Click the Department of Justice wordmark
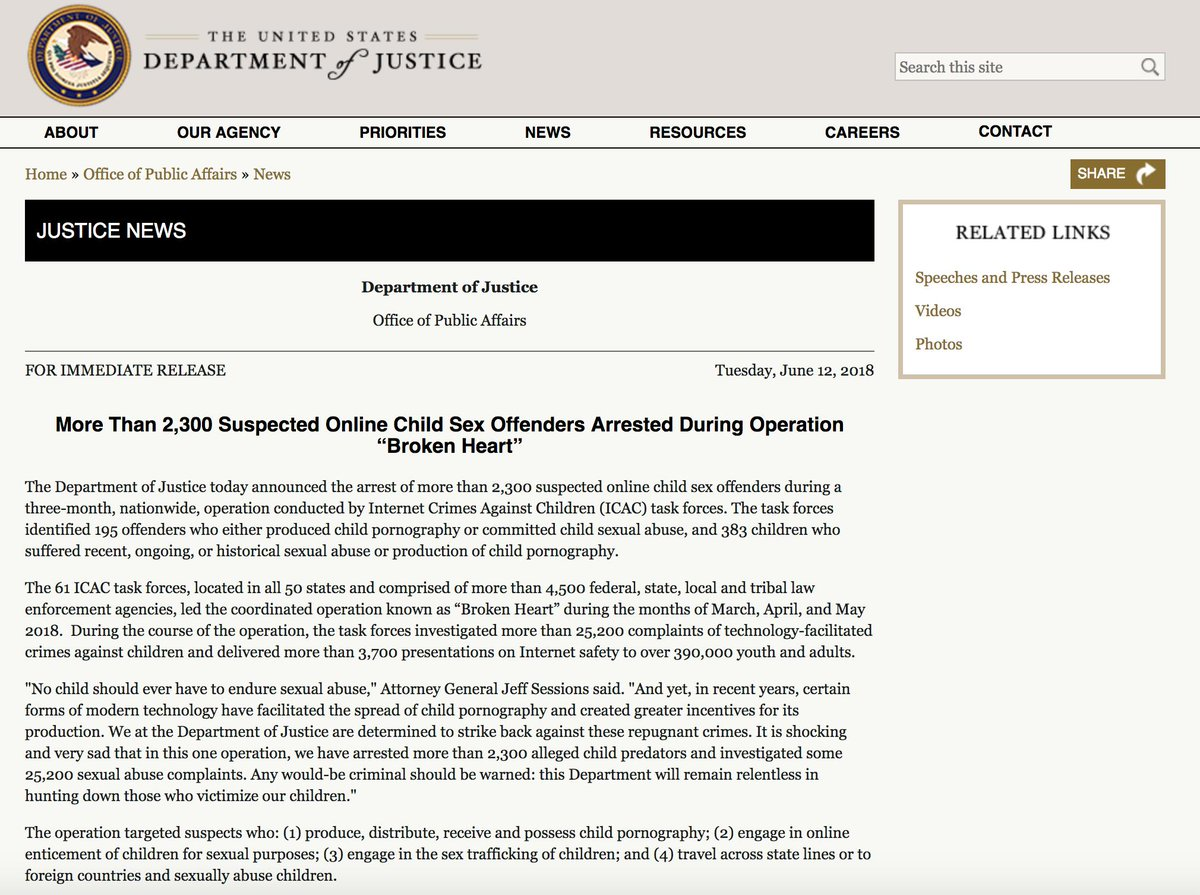 312,55
